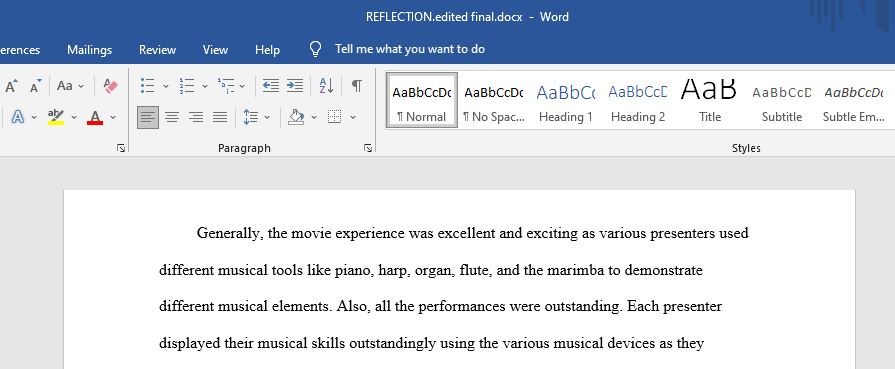Image resolution: width=895 pixels, height=369 pixels.
Task: Open the Help tab
Action: click(x=267, y=50)
